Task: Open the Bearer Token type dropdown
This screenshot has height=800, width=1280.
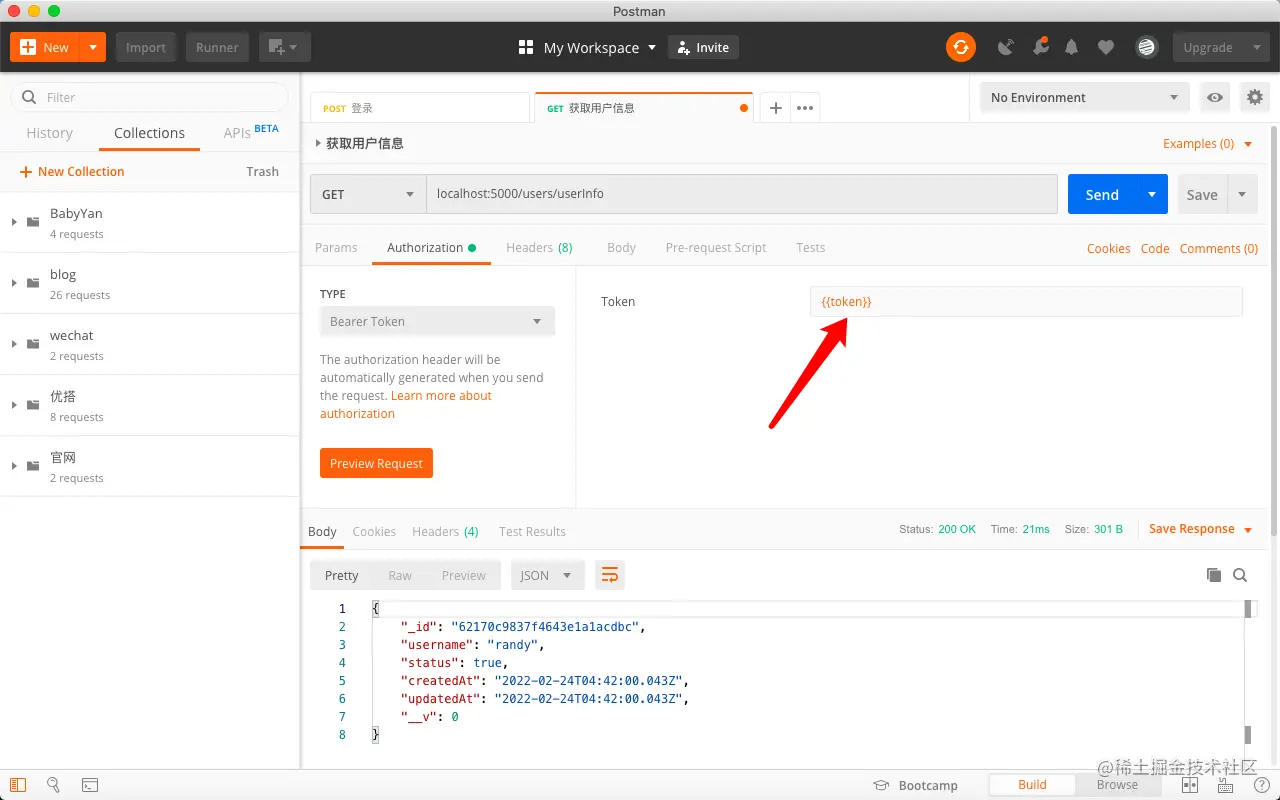Action: [437, 321]
